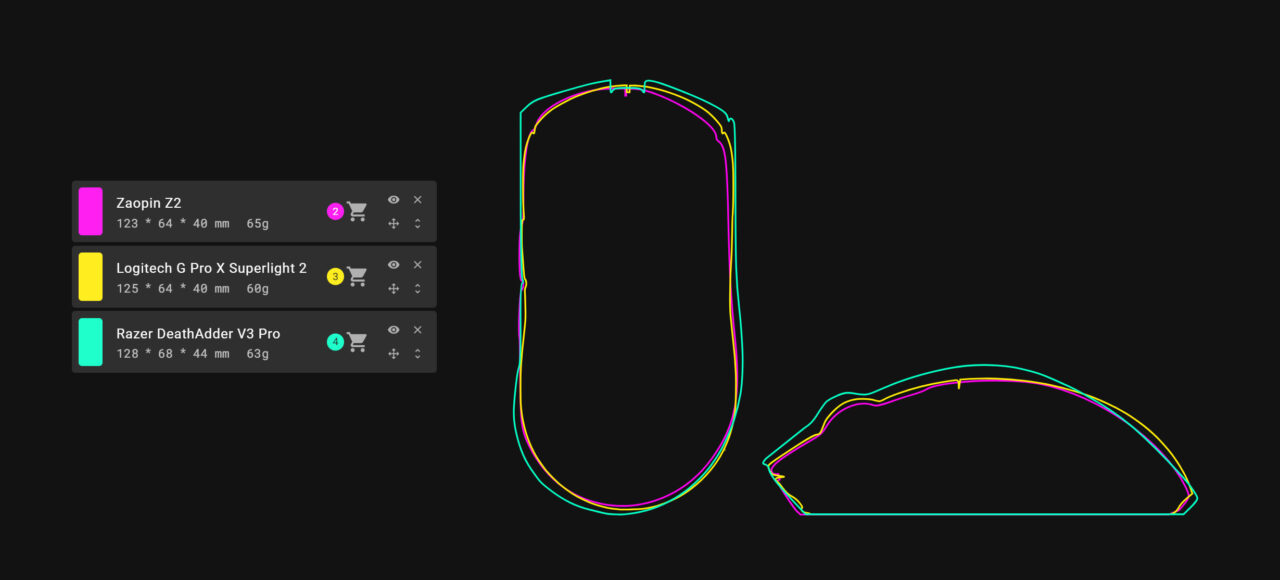Screen dimensions: 1280x580
Task: Click the yellow color swatch for Logitech mouse
Action: click(x=90, y=276)
